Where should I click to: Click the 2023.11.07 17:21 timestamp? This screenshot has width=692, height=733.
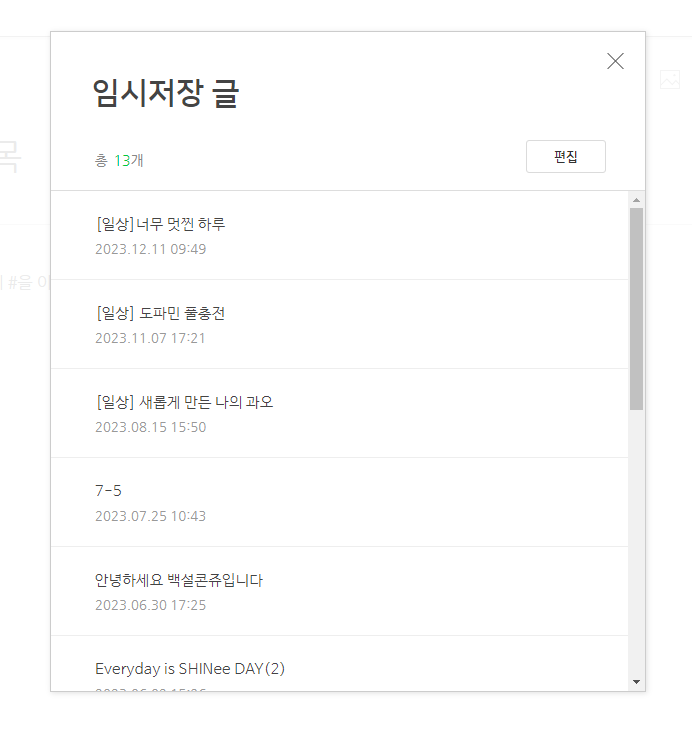(150, 338)
